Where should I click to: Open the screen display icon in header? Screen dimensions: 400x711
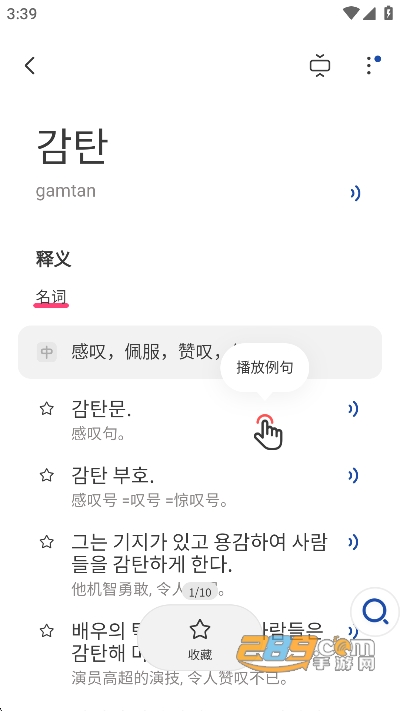pyautogui.click(x=320, y=66)
